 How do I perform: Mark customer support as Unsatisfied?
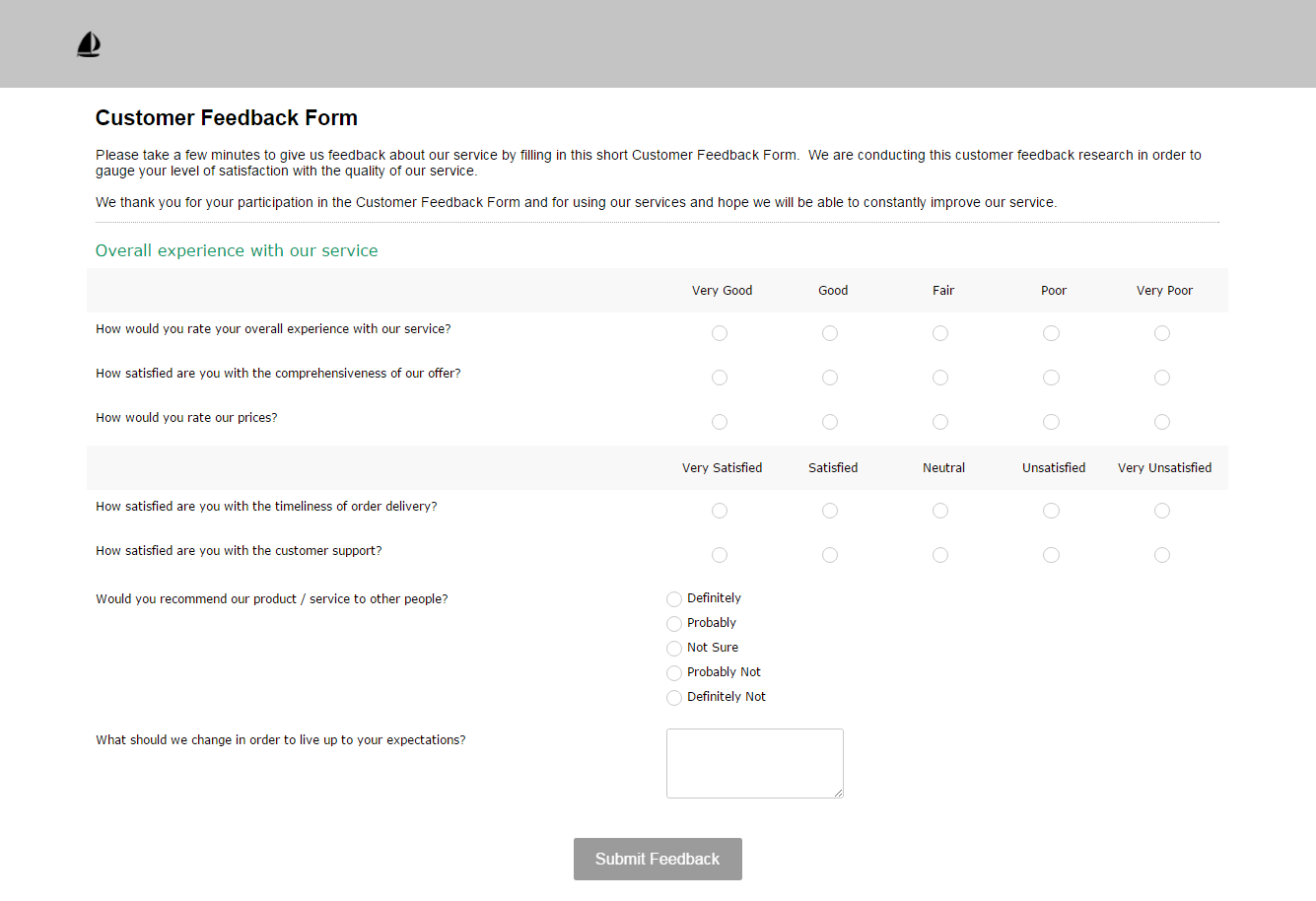tap(1052, 555)
